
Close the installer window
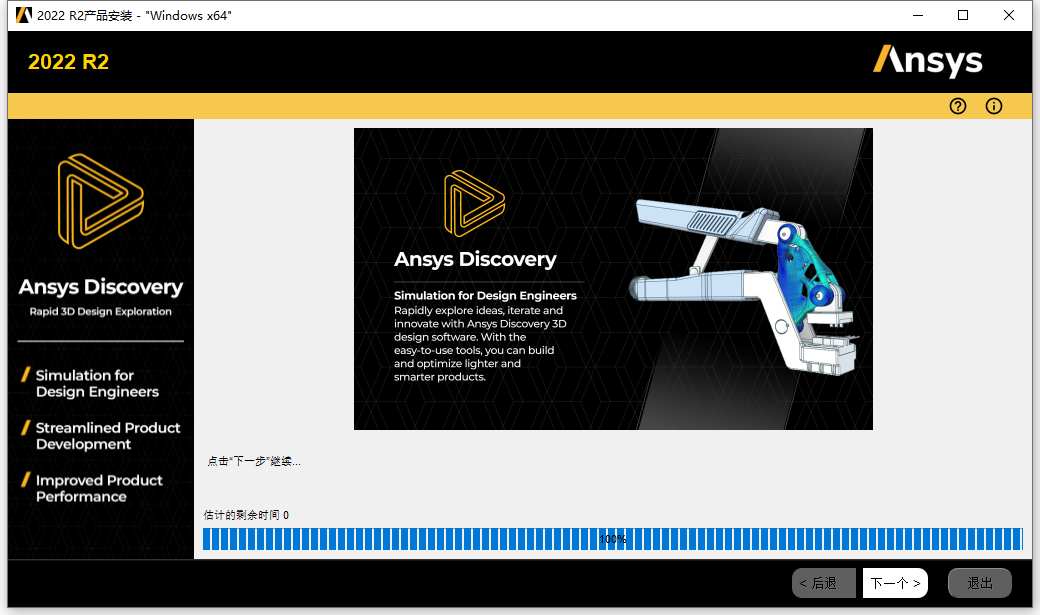pyautogui.click(x=1009, y=15)
